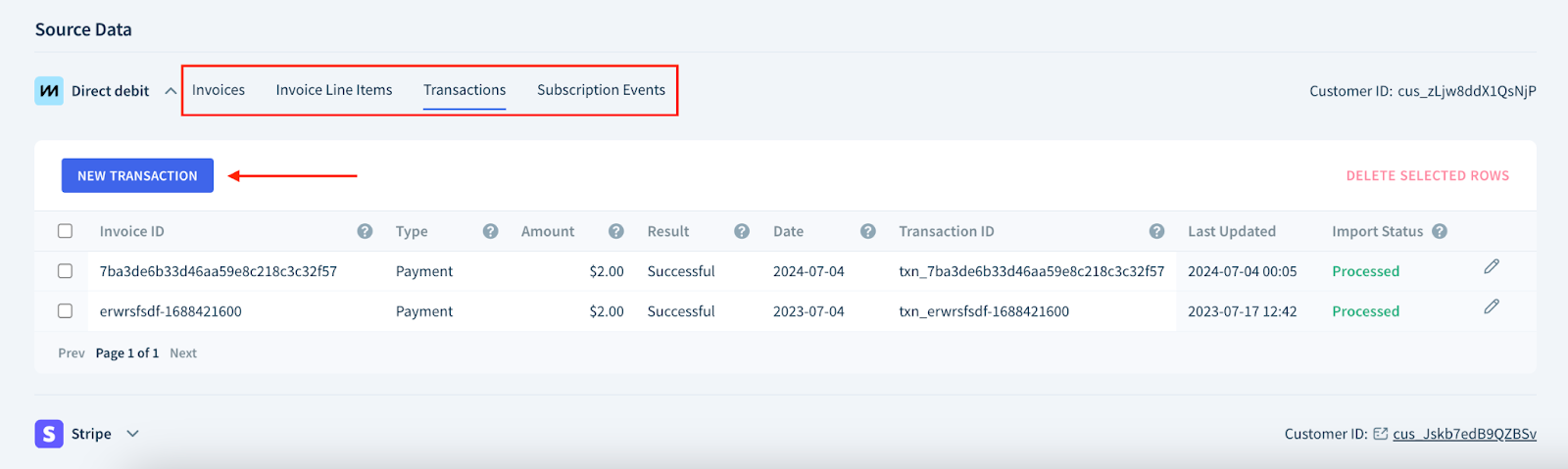Screen dimensions: 1568x469
Task: Click the Direct debit source logo icon
Action: 49,91
